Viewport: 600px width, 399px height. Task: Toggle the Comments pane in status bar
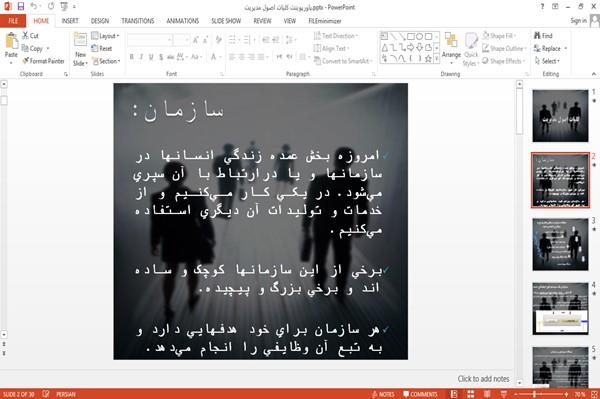pyautogui.click(x=420, y=394)
